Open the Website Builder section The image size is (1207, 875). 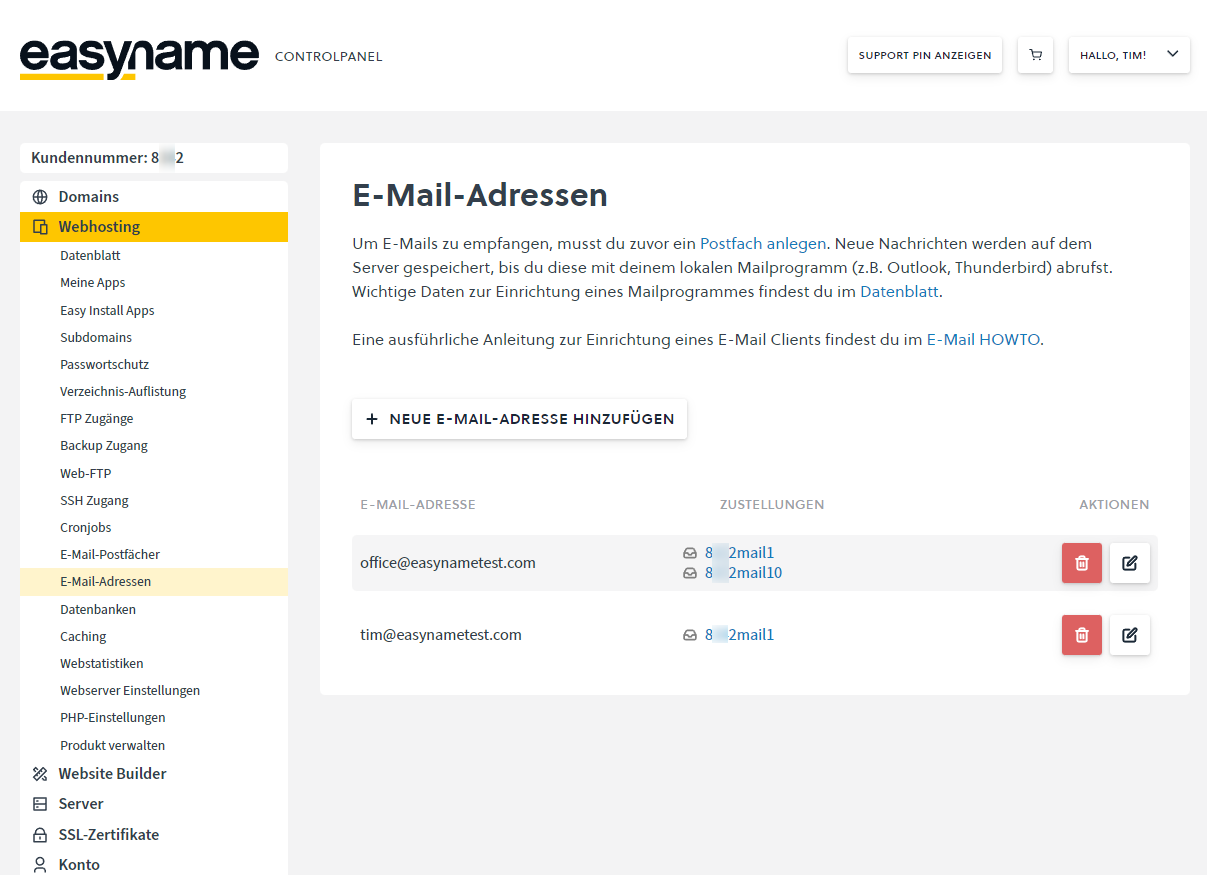click(112, 774)
